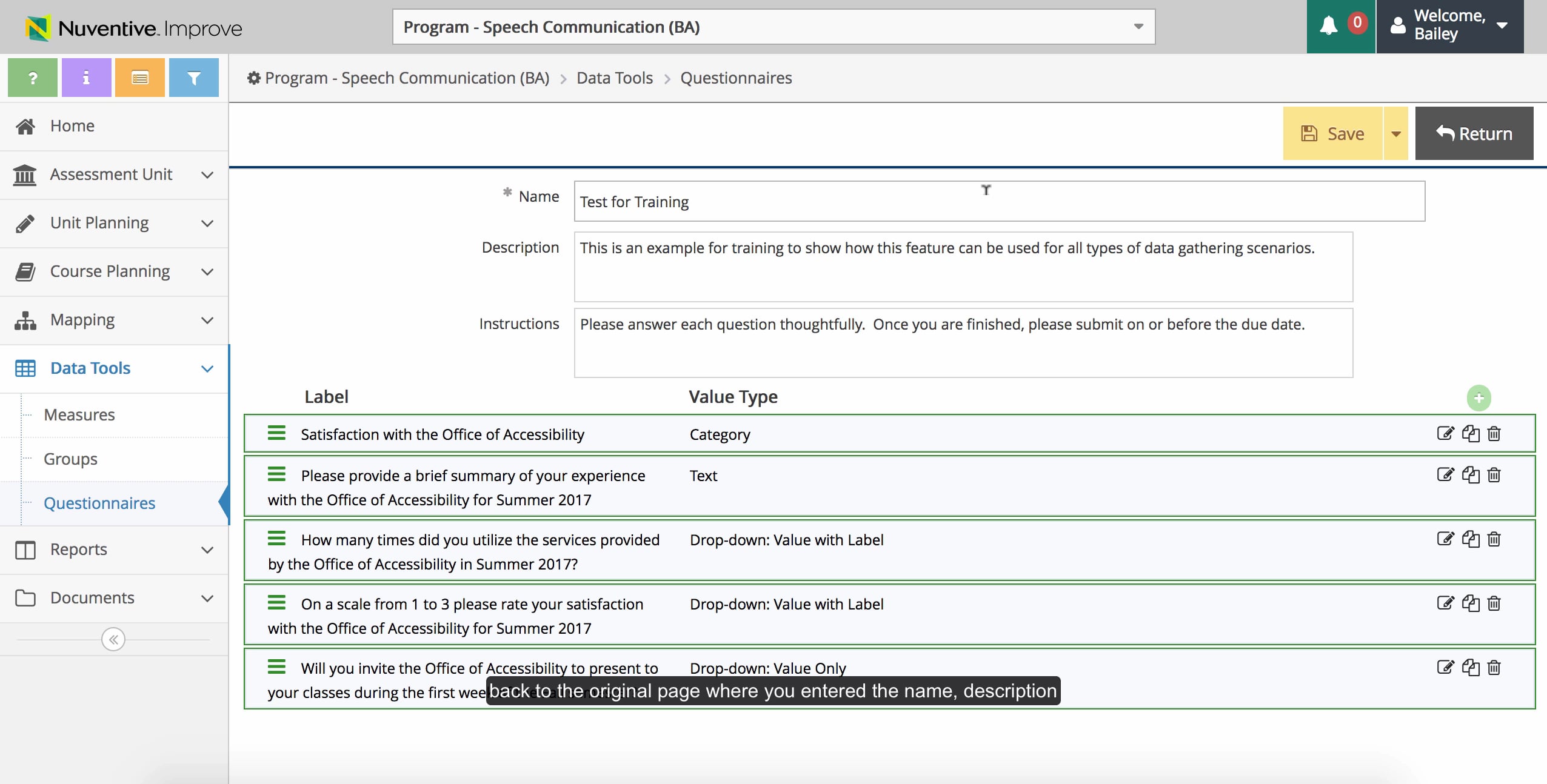Edit the Satisfaction with Office of Accessibility question

coord(1446,434)
